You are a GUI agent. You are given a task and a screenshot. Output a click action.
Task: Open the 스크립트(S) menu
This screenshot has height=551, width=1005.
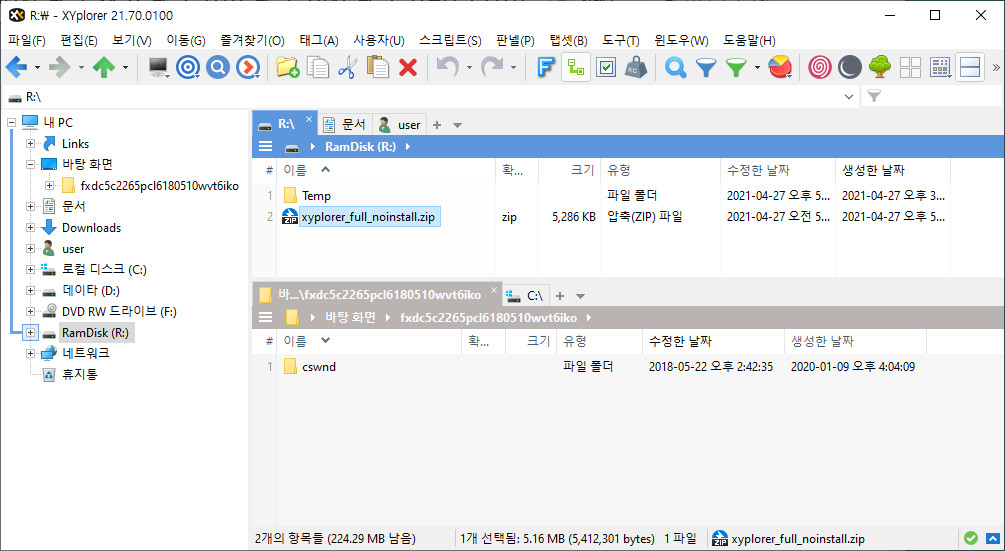point(450,40)
